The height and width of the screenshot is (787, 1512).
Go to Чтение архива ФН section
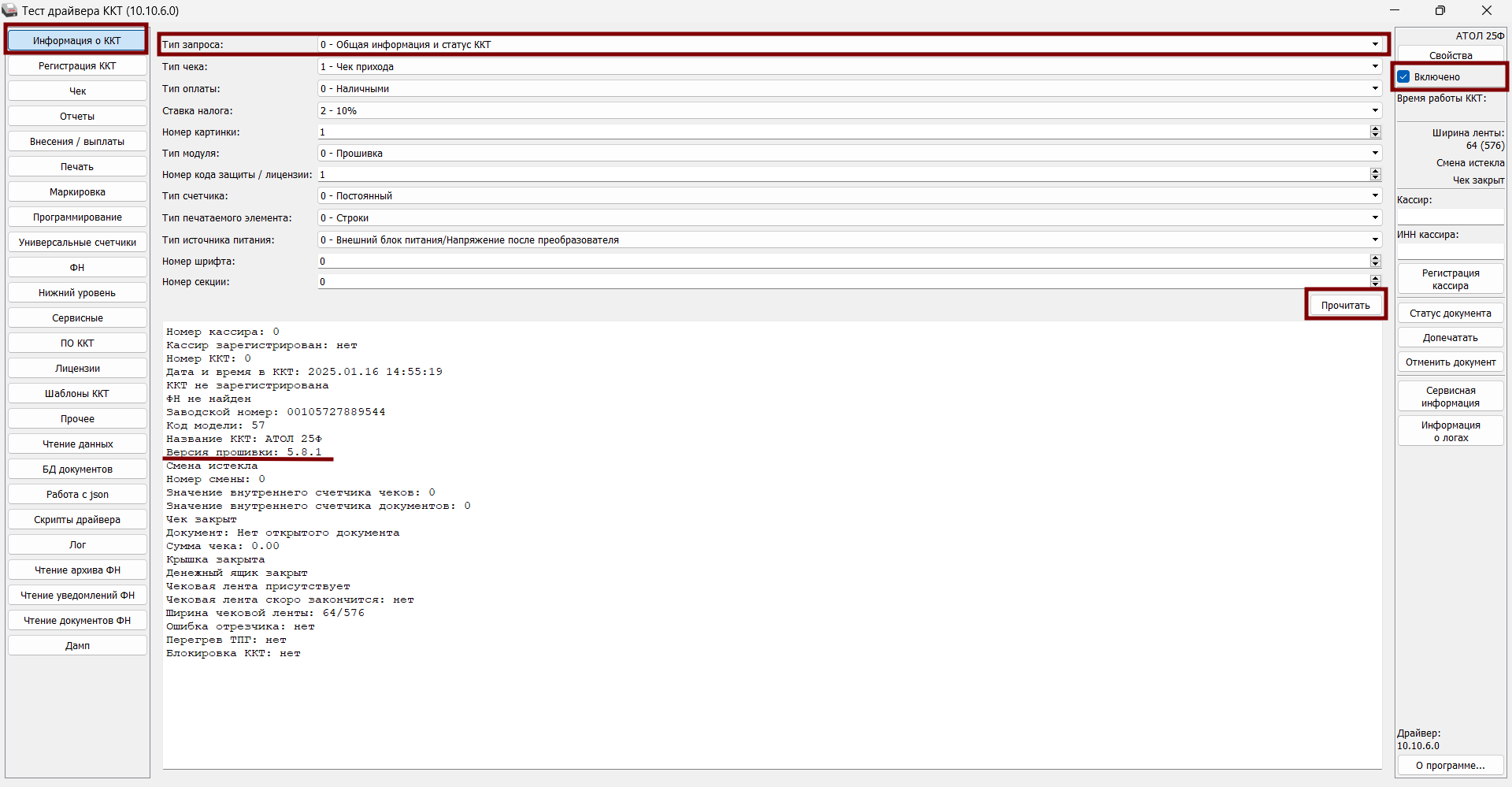pyautogui.click(x=77, y=570)
